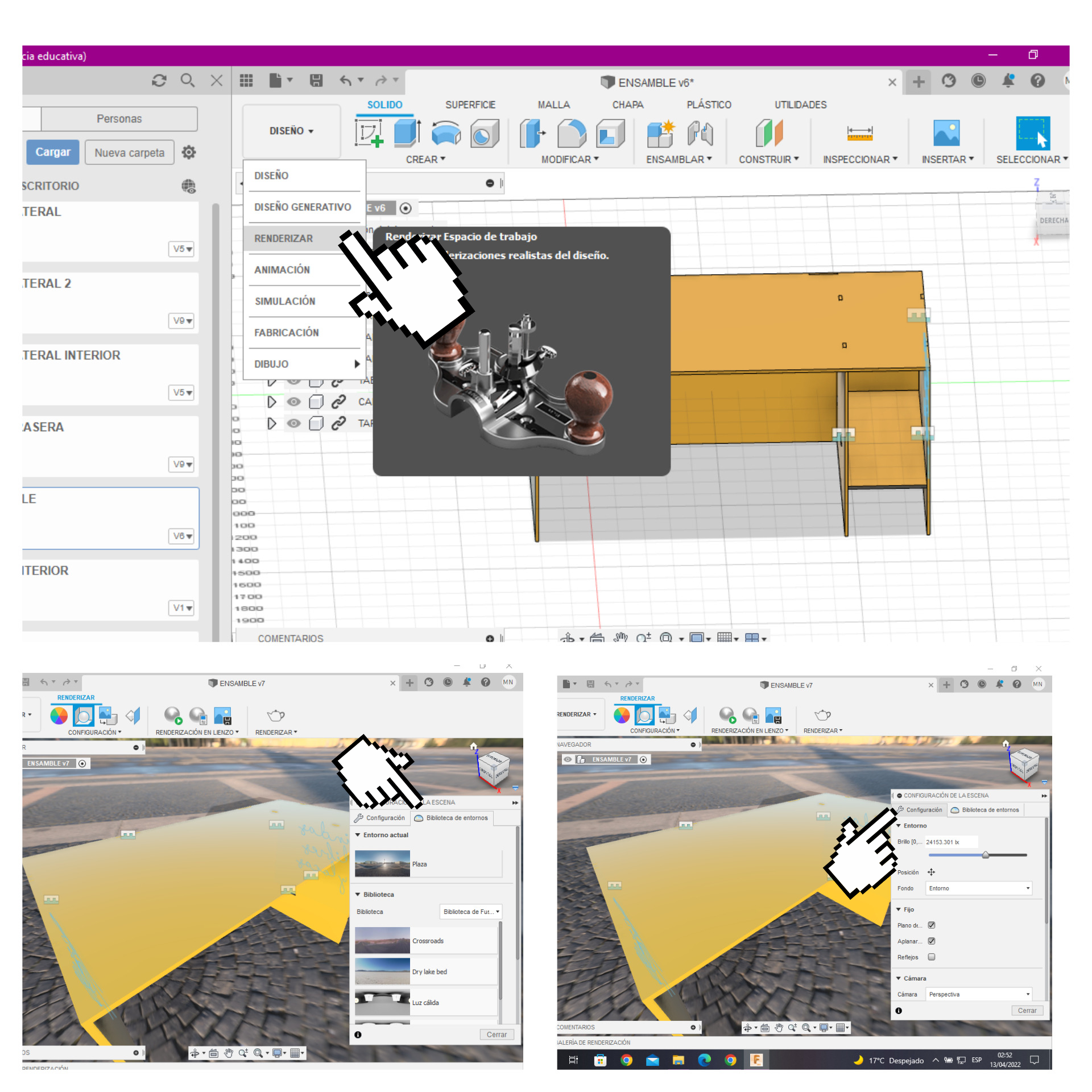This screenshot has width=1092, height=1092.
Task: Collapse the Fijo section in scene settings
Action: pyautogui.click(x=899, y=909)
